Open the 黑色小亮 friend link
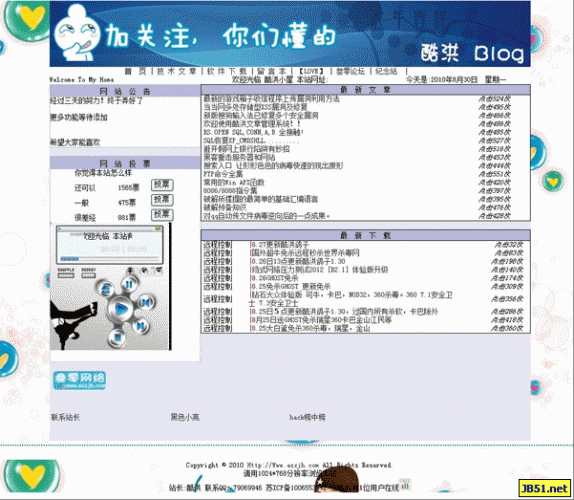The height and width of the screenshot is (500, 574). click(x=185, y=417)
